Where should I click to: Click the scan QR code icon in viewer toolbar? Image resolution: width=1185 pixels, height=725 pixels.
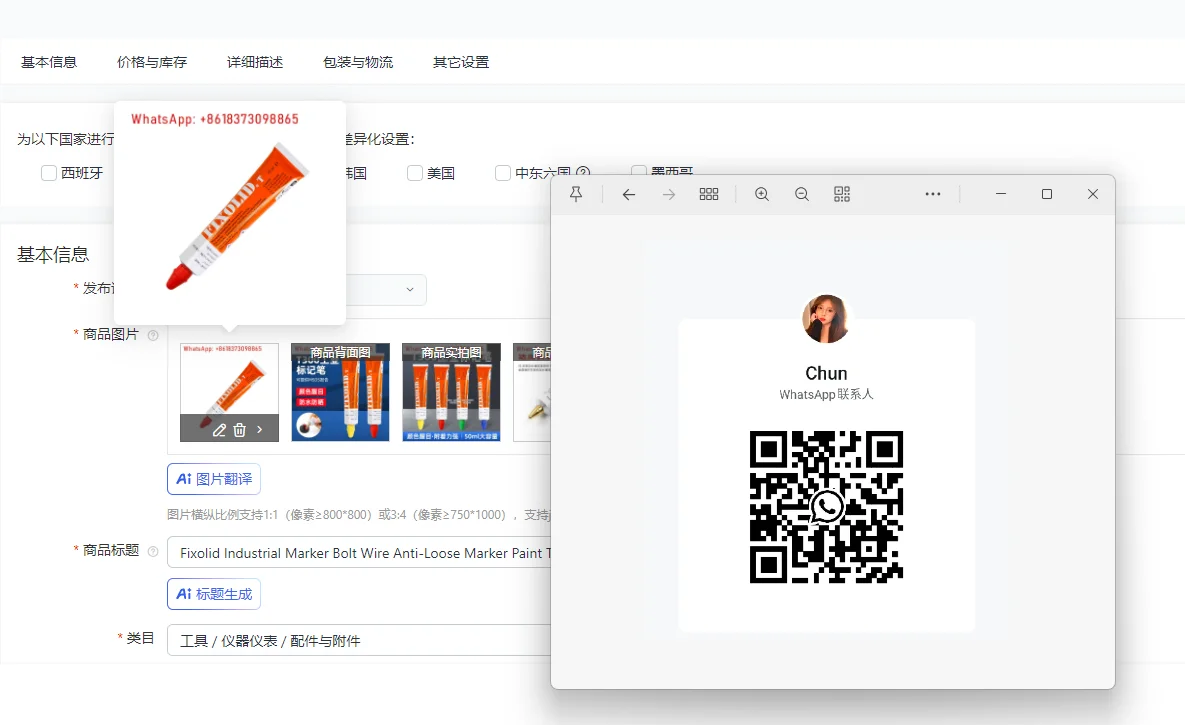click(x=842, y=194)
